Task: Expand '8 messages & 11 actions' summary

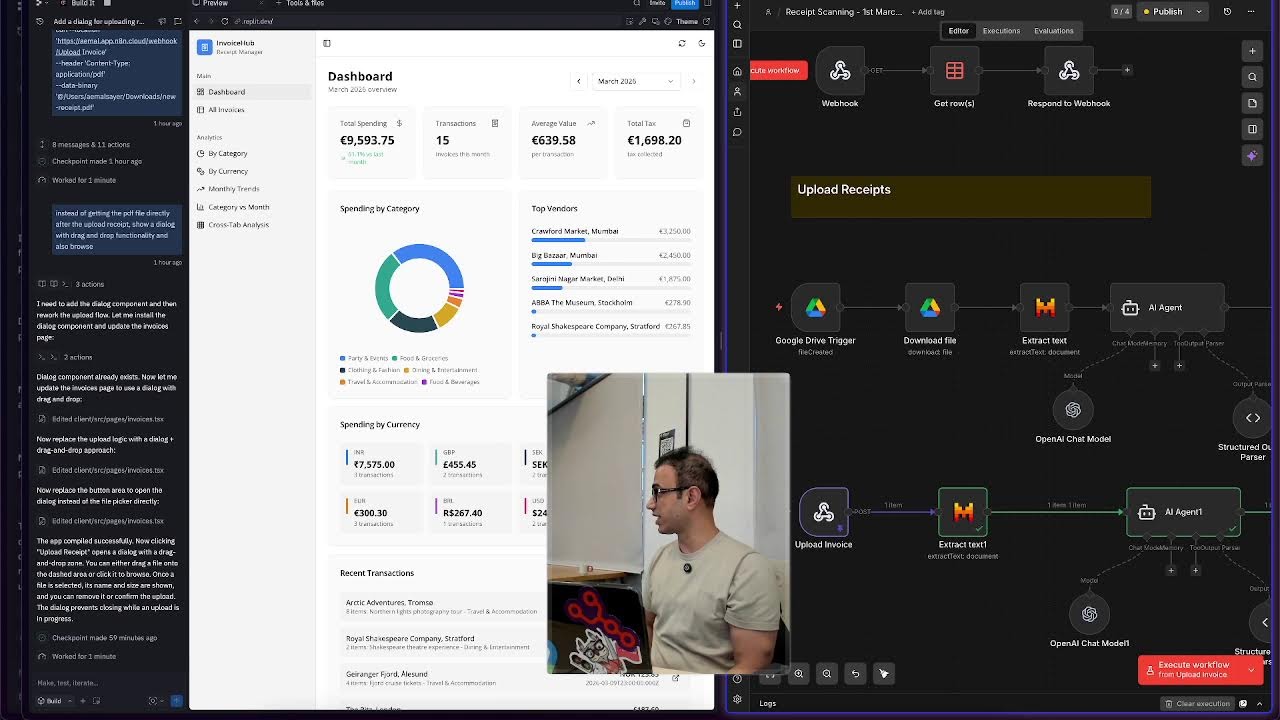Action: (84, 145)
